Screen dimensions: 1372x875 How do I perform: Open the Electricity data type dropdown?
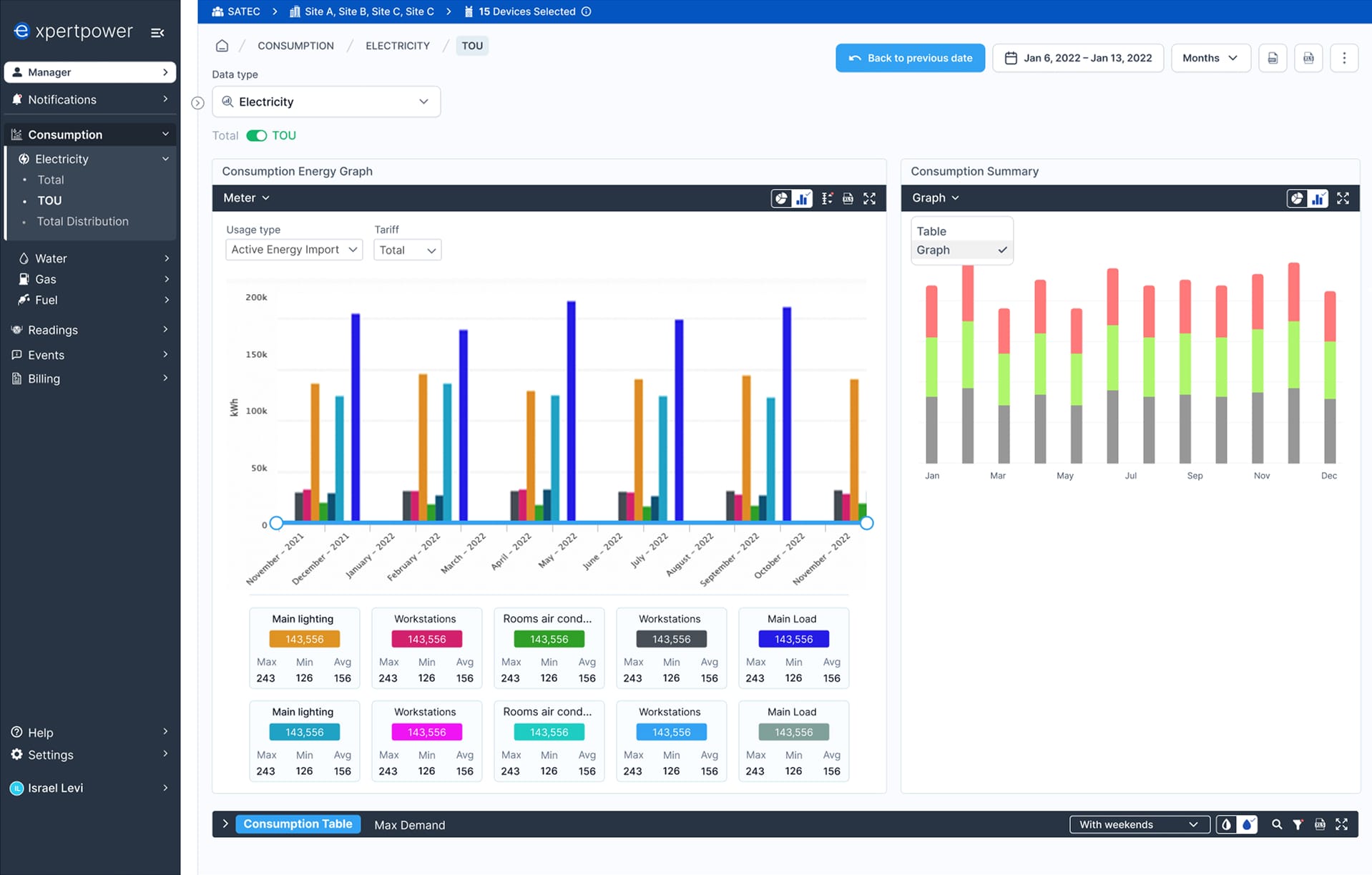click(325, 102)
